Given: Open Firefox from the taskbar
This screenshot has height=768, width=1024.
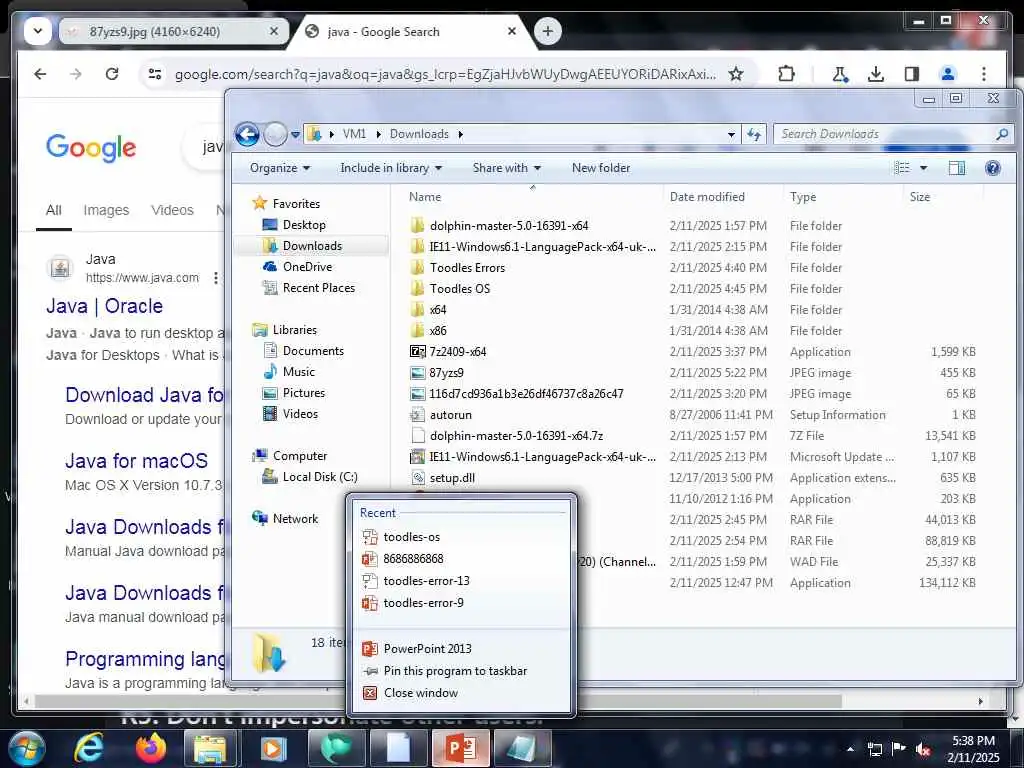Looking at the screenshot, I should (x=150, y=748).
